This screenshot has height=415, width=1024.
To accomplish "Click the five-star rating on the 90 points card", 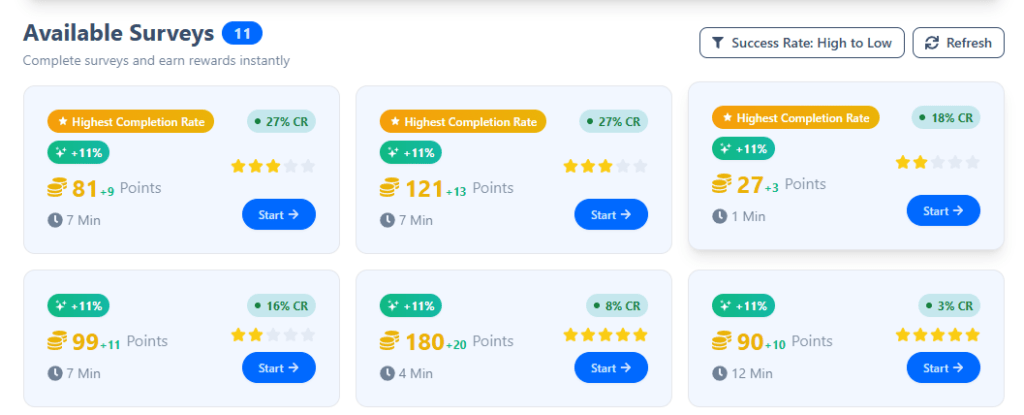I will click(x=937, y=335).
